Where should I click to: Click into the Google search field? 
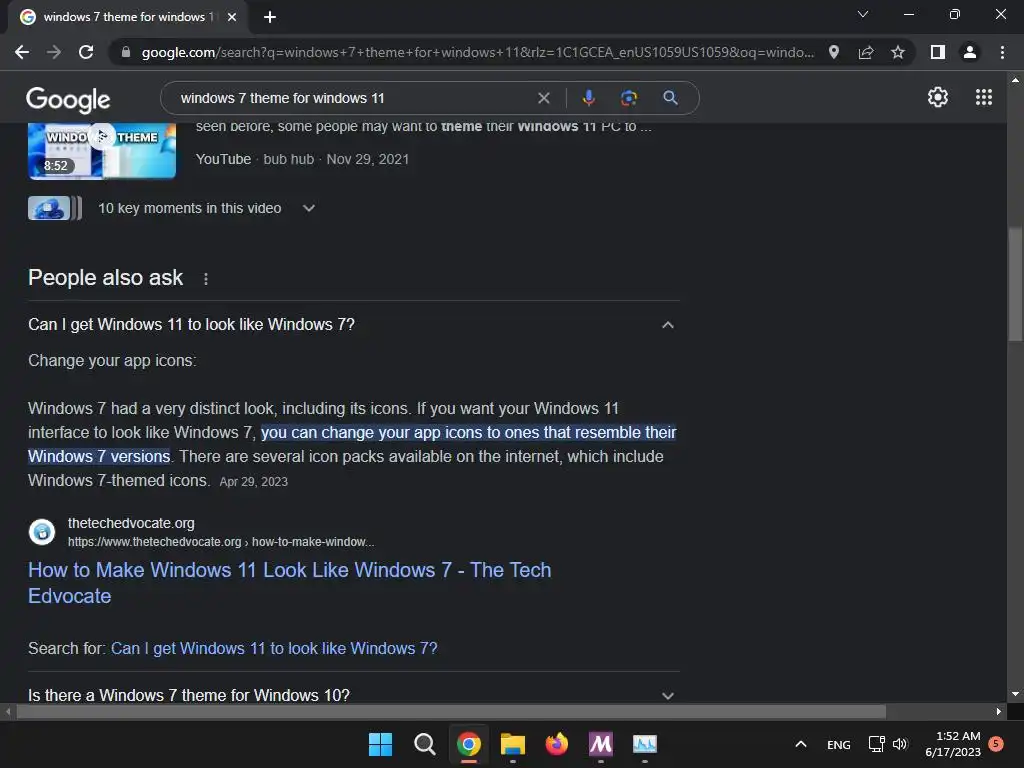point(353,98)
